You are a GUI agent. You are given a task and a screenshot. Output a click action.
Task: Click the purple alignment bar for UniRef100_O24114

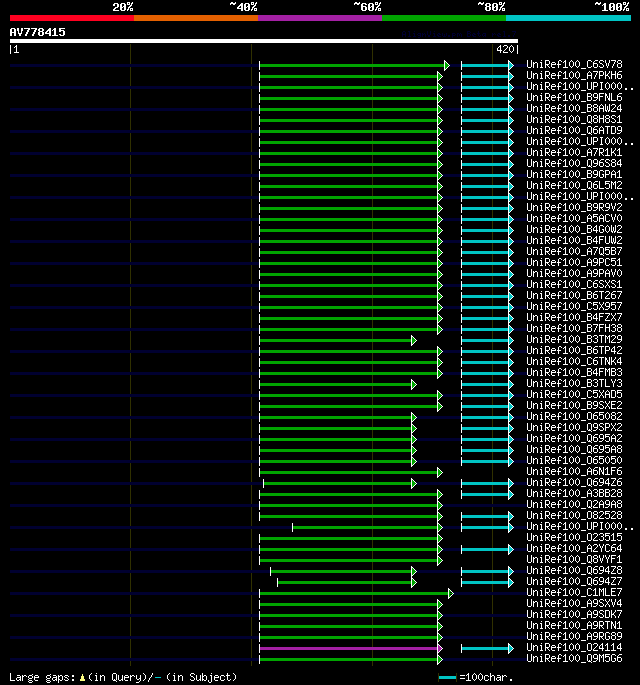click(351, 648)
